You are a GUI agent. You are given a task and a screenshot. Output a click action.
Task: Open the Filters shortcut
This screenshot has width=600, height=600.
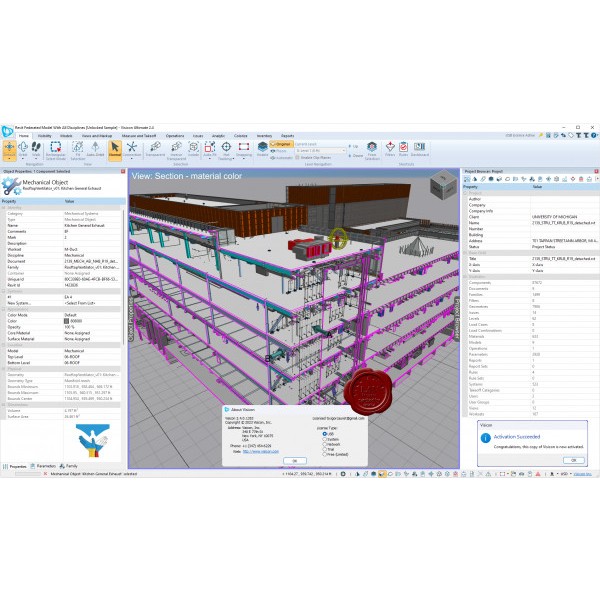(x=390, y=149)
